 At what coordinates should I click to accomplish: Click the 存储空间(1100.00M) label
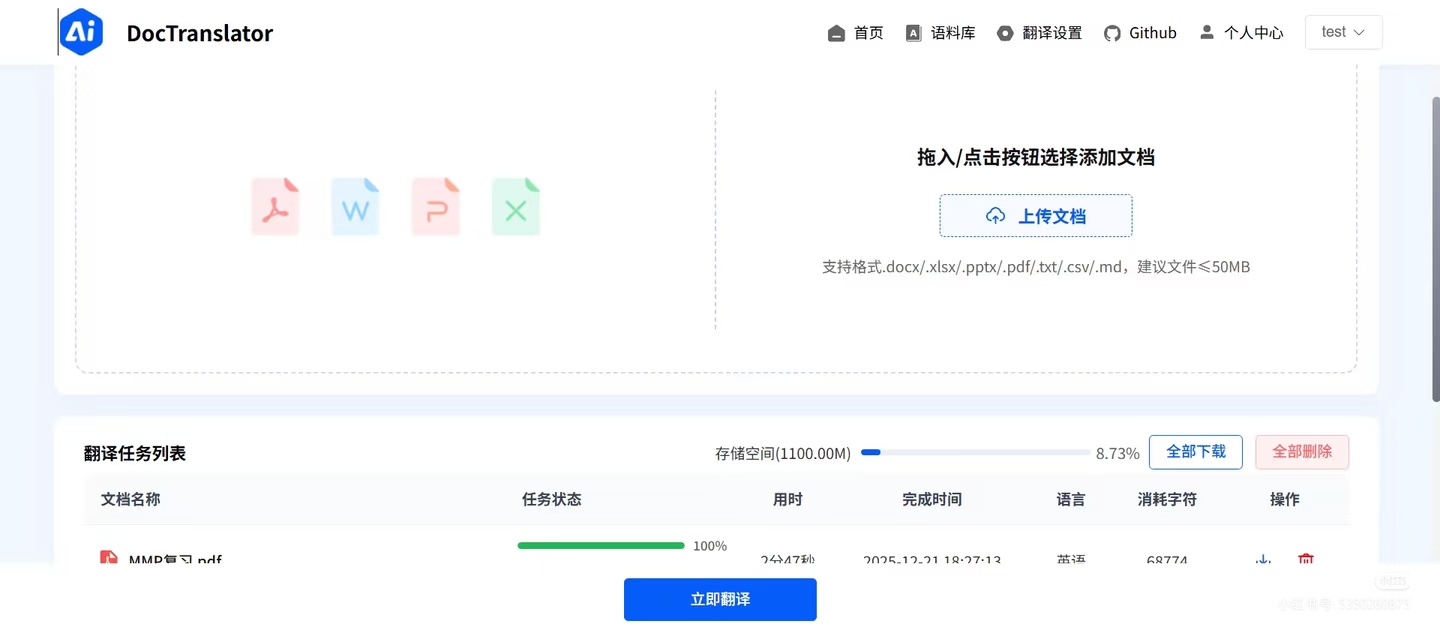pos(783,453)
